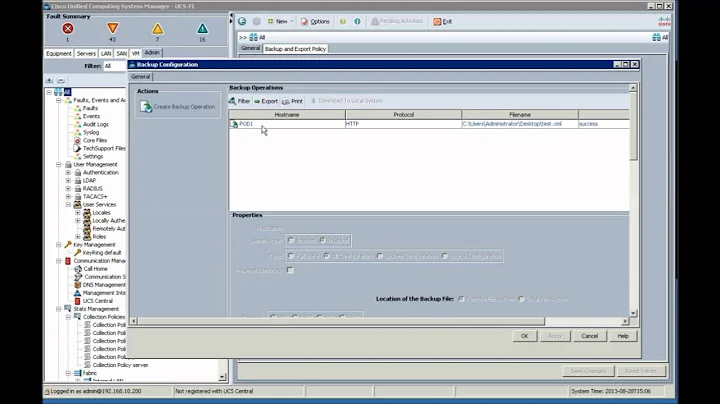Screen dimensions: 720x404
Task: Expand the Authentication tree node
Action: [68, 173]
